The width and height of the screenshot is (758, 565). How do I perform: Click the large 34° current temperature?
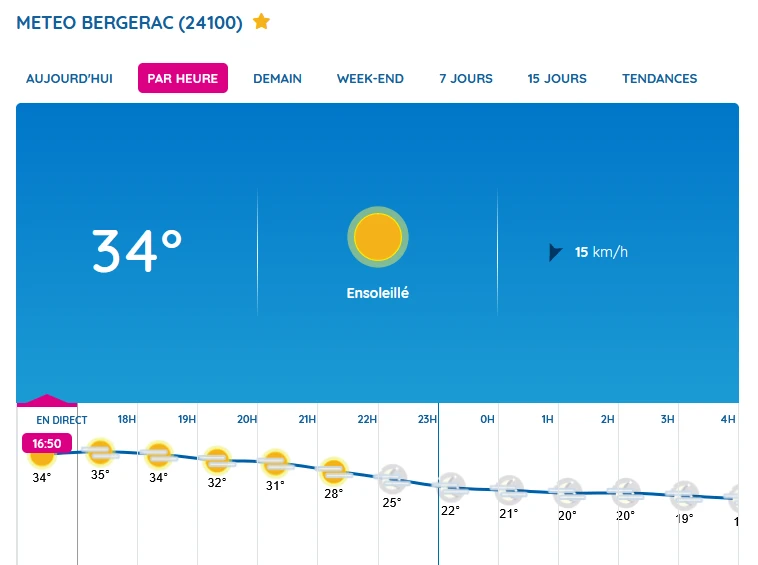(x=137, y=251)
